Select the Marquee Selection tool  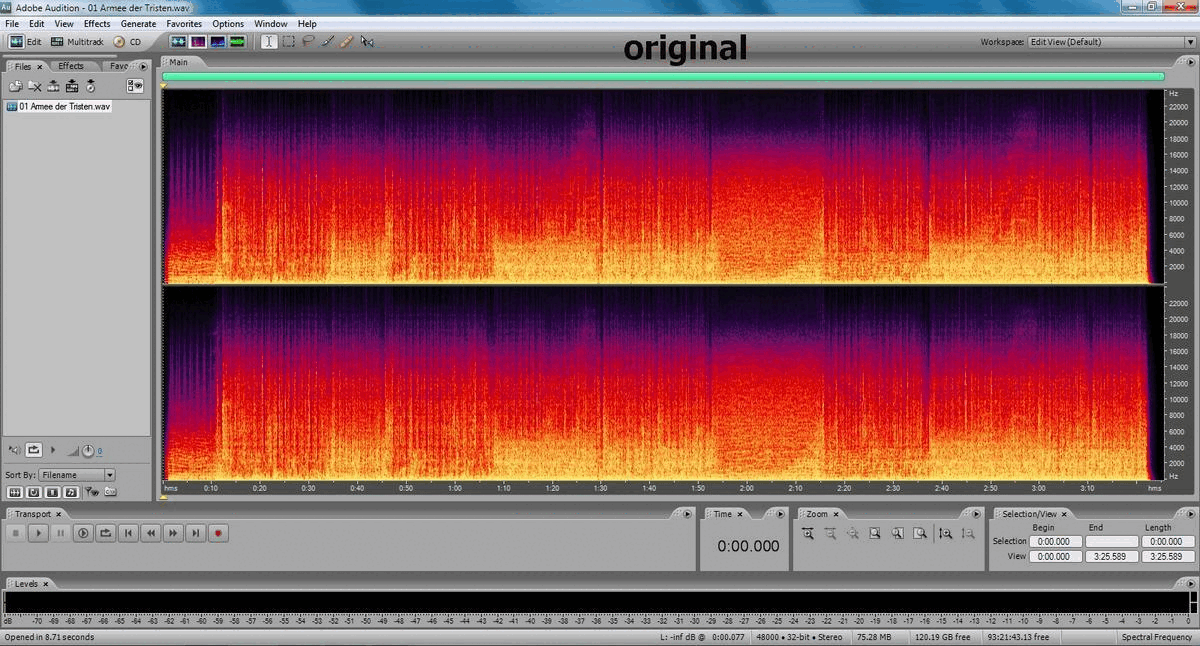(288, 42)
